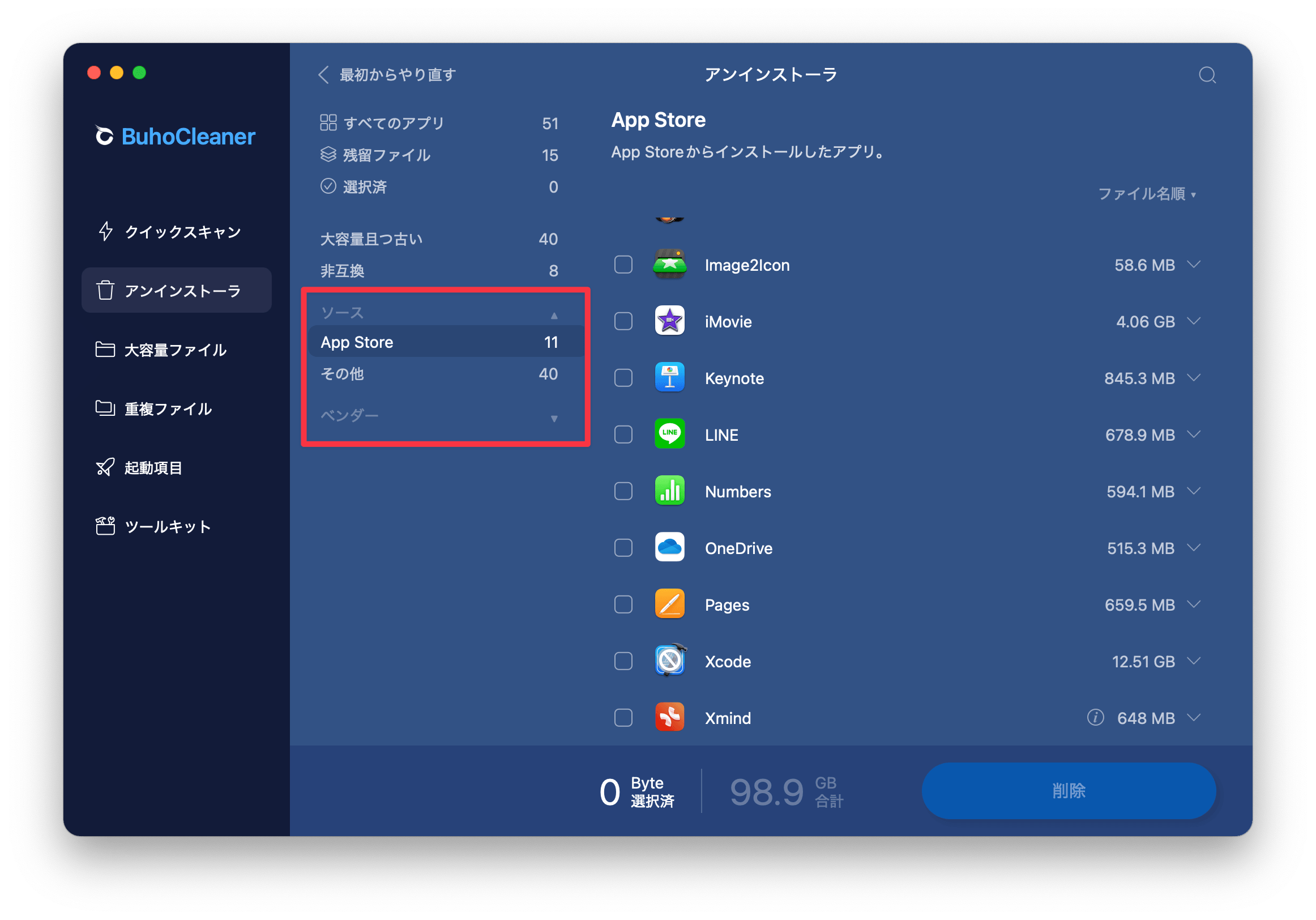
Task: Select その他 source filter
Action: 439,373
